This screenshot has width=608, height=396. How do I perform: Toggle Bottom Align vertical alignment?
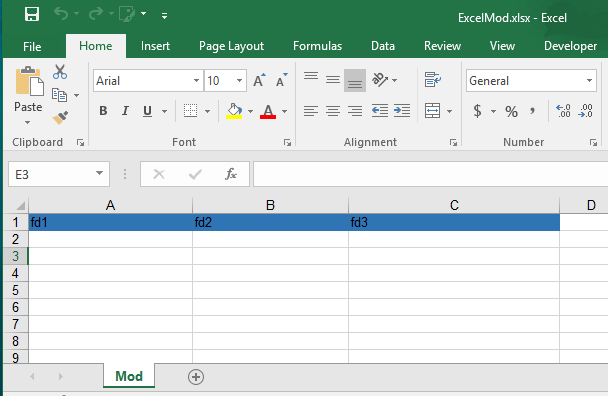tap(355, 80)
